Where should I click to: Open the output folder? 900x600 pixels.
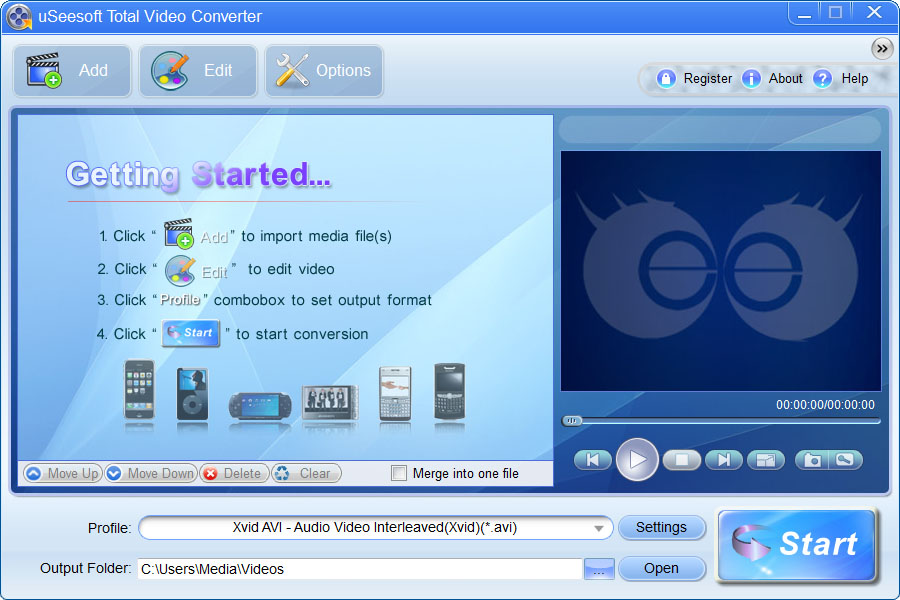click(x=662, y=568)
